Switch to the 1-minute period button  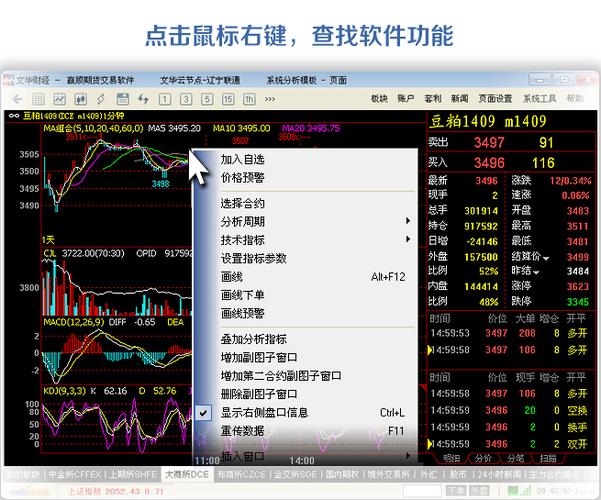(x=165, y=100)
